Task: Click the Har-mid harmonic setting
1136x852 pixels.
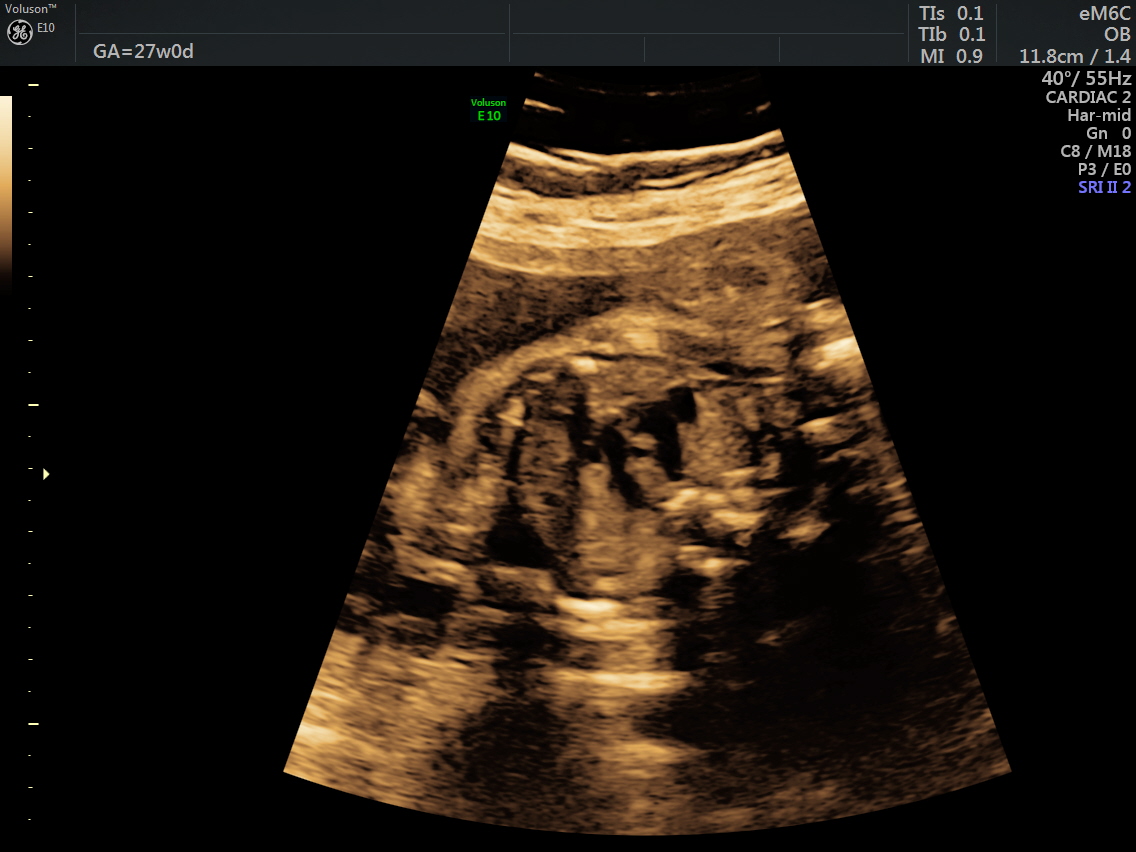Action: [x=1098, y=115]
